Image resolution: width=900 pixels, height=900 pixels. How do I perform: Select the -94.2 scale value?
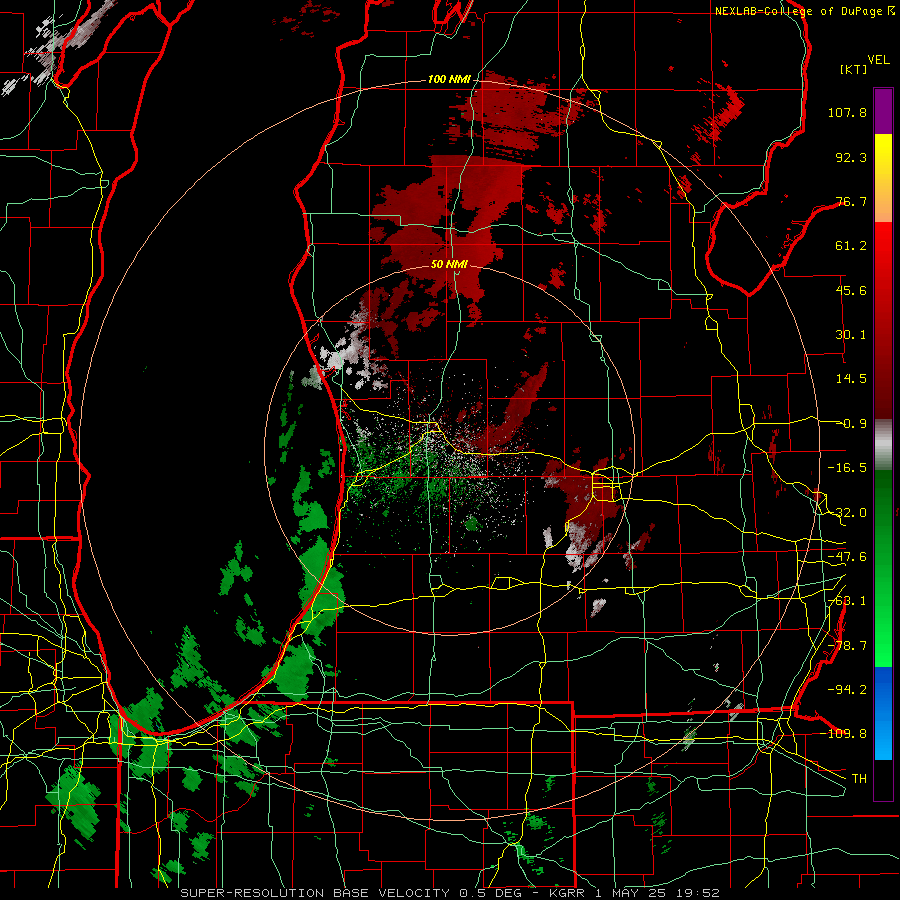(847, 689)
